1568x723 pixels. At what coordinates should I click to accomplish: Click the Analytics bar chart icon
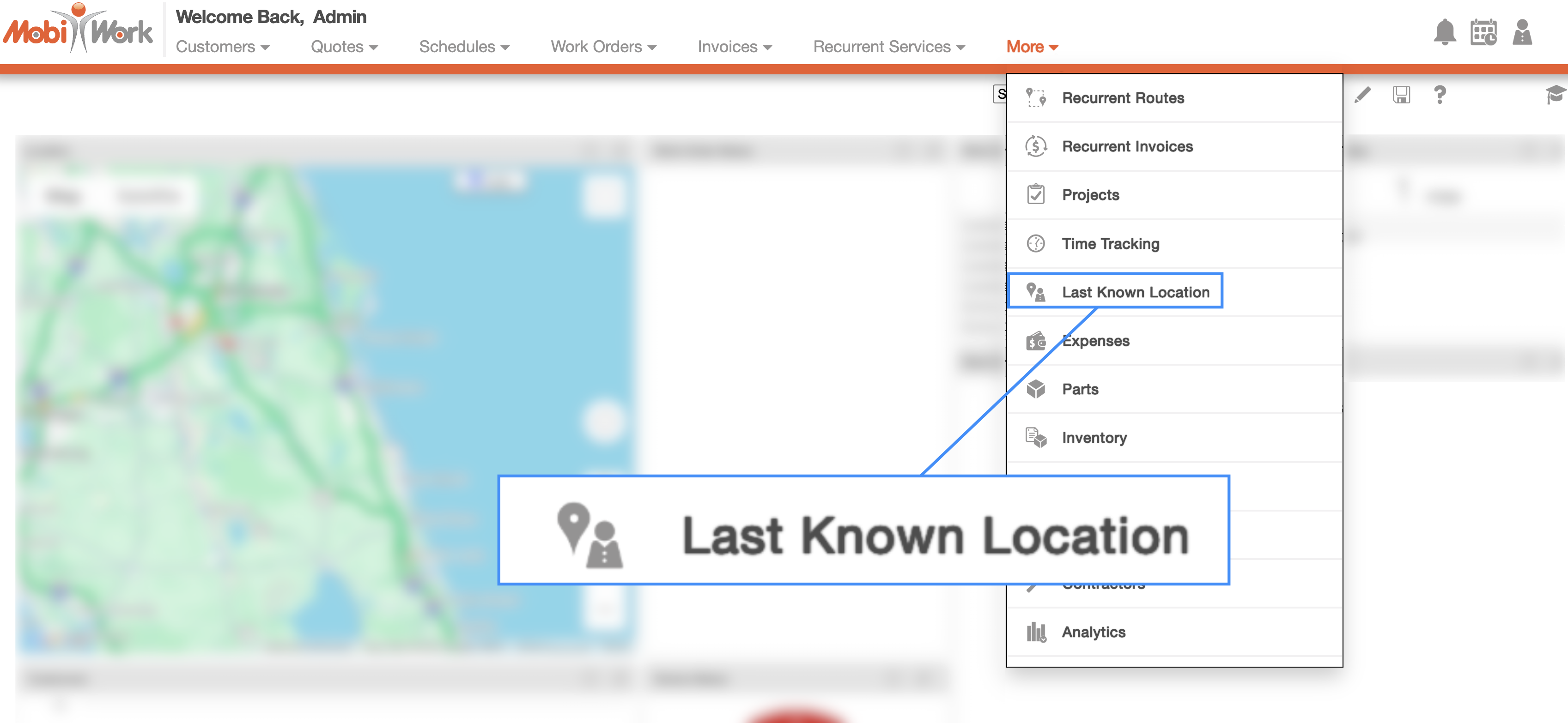tap(1036, 633)
